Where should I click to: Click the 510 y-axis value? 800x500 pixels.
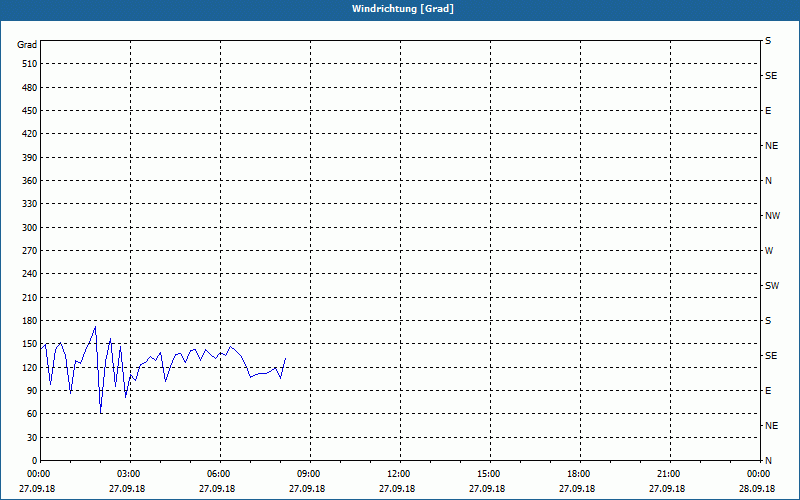point(29,64)
